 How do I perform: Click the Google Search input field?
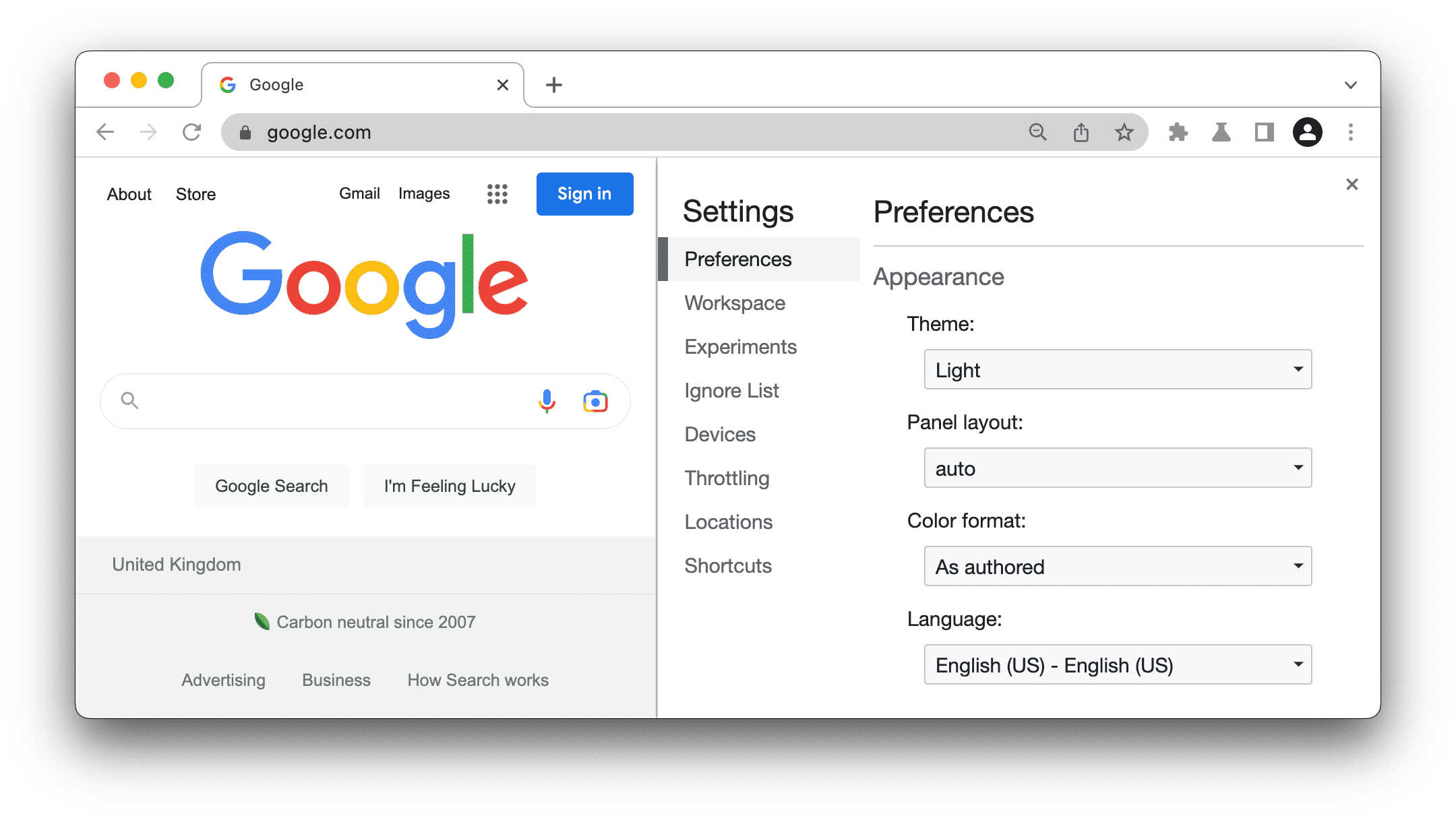pos(365,399)
